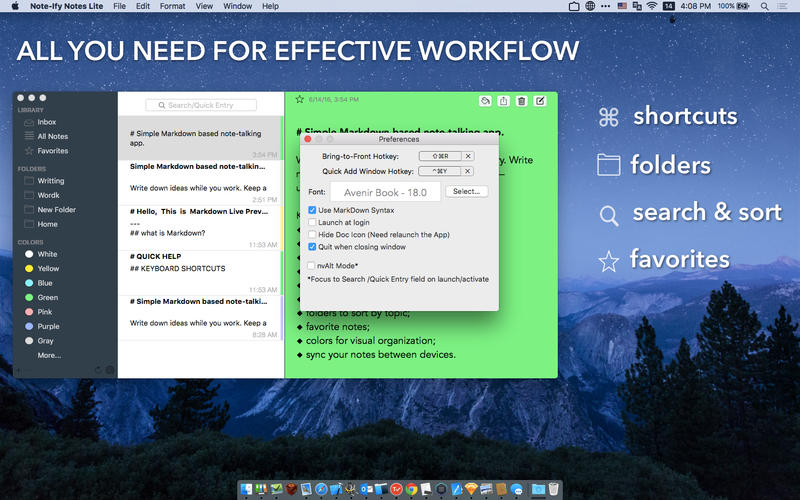Clear the Bring-to-Front hotkey with X
Image resolution: width=800 pixels, height=500 pixels.
(468, 156)
